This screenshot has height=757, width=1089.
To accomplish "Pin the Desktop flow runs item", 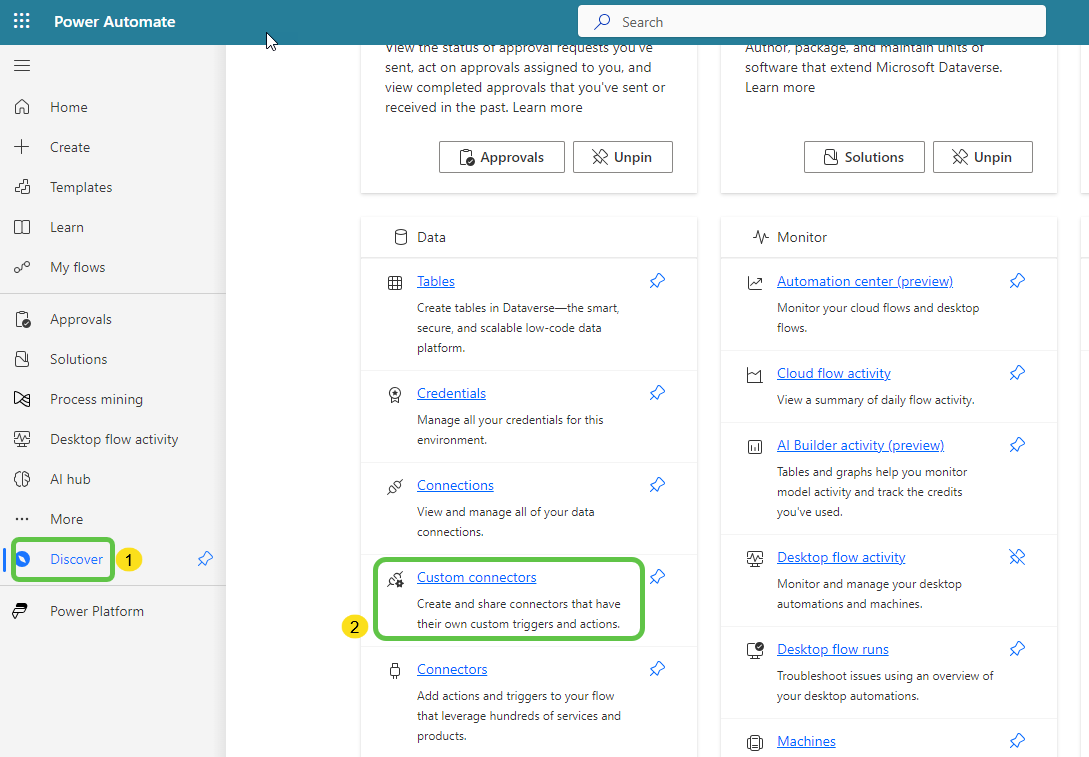I will [1017, 649].
